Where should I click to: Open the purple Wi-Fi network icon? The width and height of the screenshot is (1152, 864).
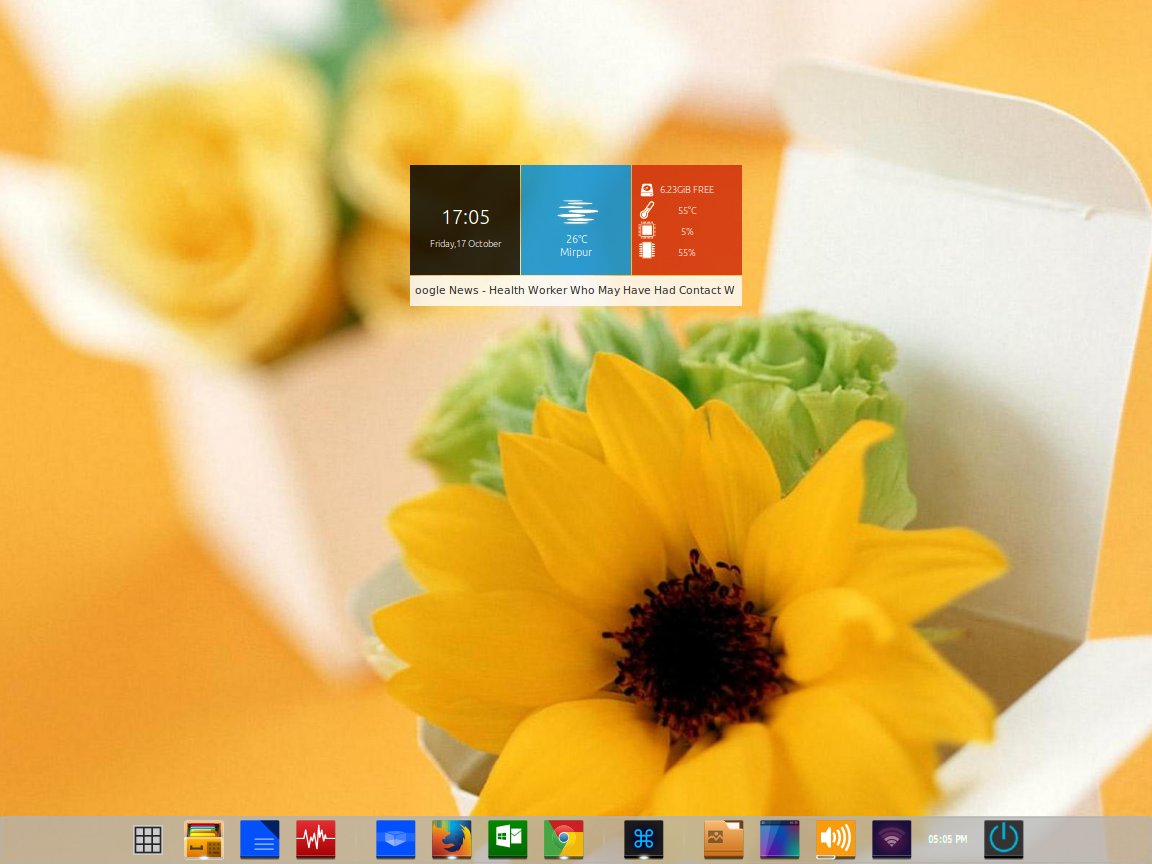click(x=891, y=839)
